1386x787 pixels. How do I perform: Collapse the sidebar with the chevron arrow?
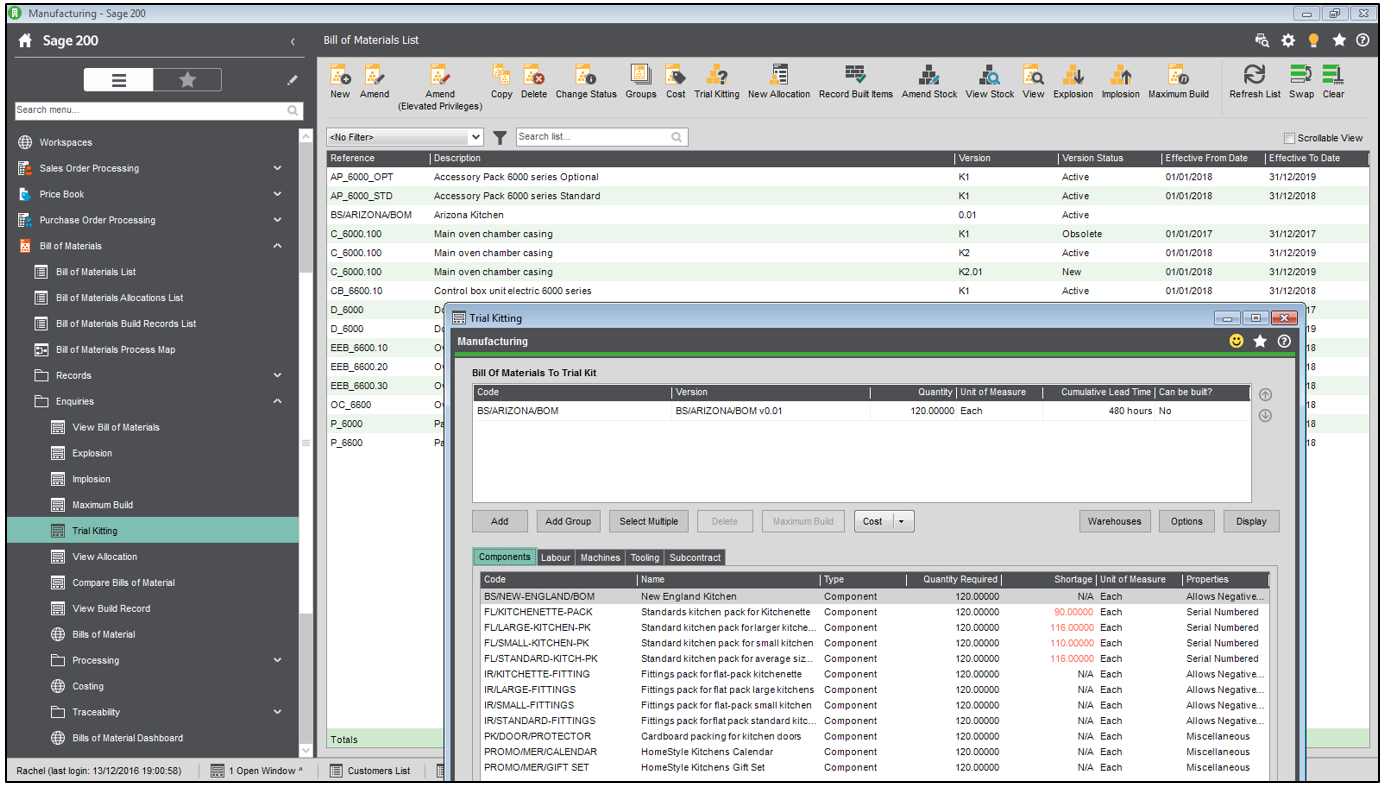[292, 42]
